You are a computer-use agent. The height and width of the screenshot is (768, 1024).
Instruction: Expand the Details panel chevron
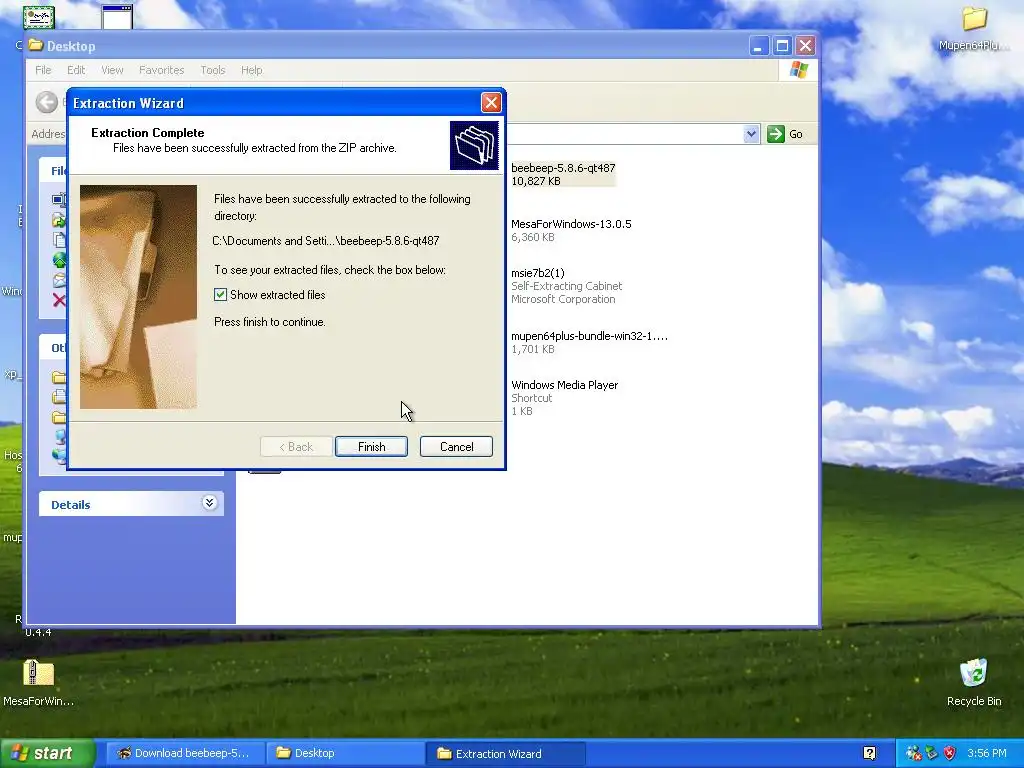pyautogui.click(x=209, y=503)
